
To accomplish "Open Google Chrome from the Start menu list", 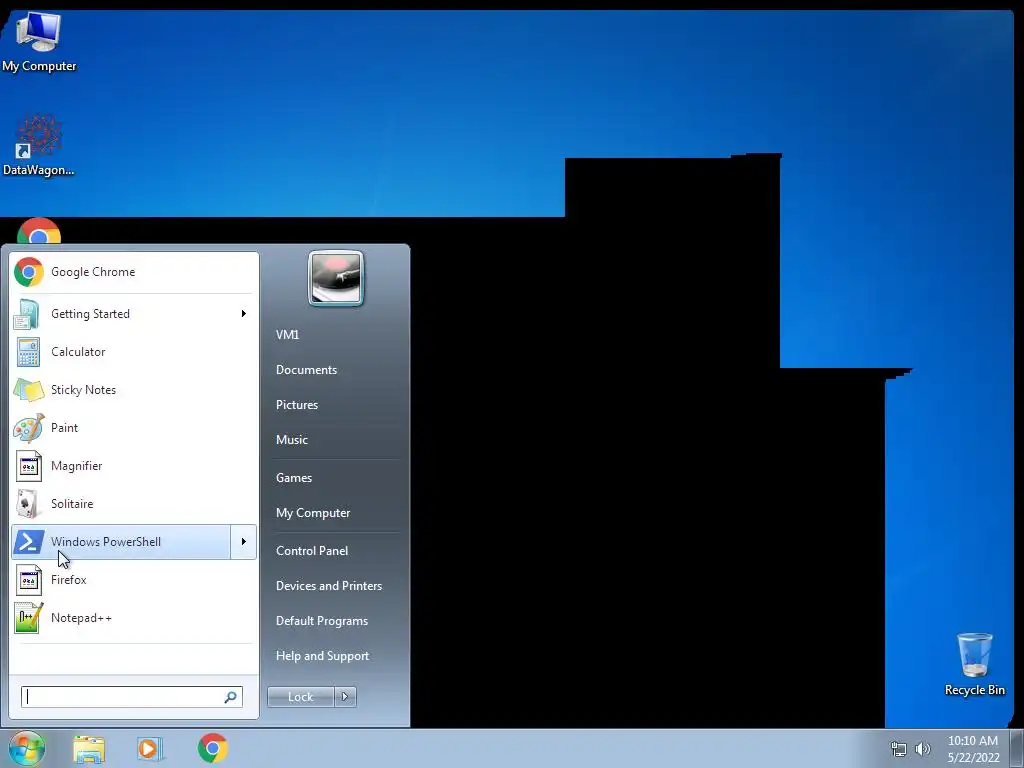I will (x=134, y=272).
